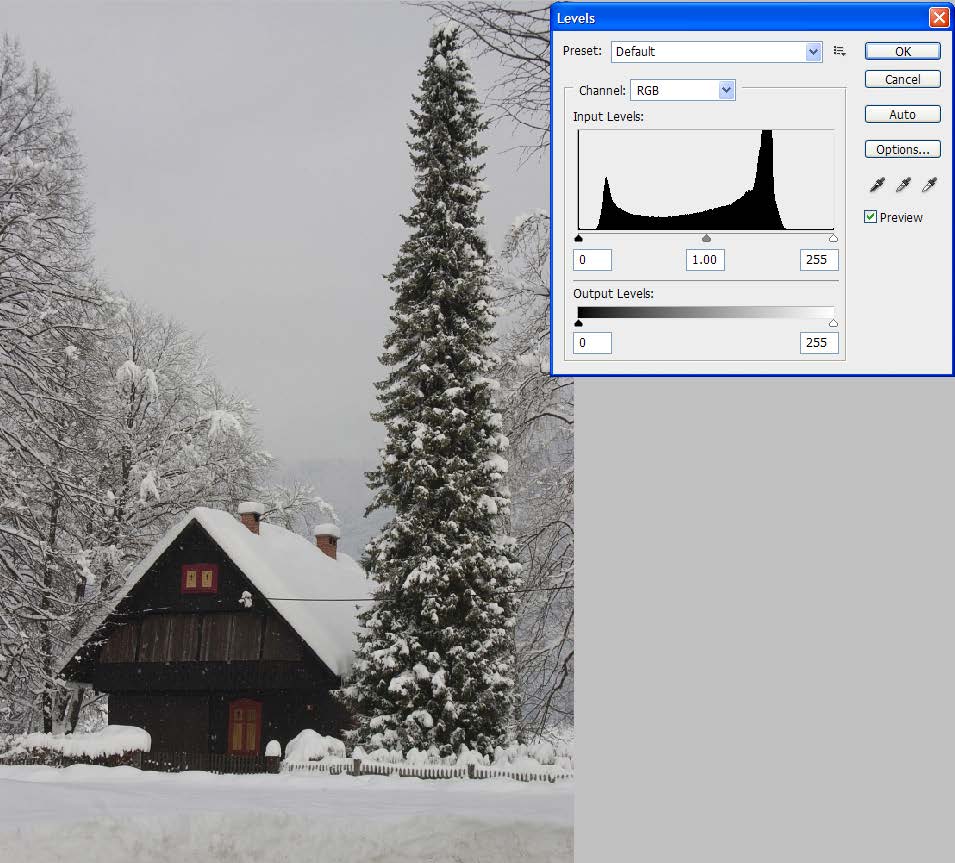Expand the Channel dropdown set to RGB
This screenshot has height=863, width=955.
coord(682,90)
